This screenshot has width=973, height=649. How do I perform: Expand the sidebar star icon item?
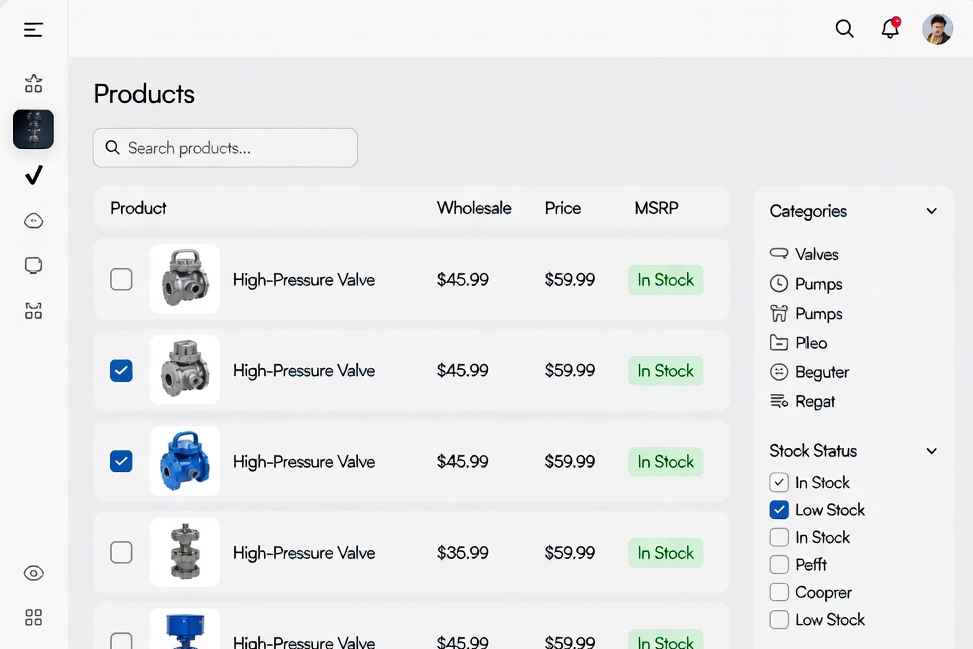tap(33, 84)
